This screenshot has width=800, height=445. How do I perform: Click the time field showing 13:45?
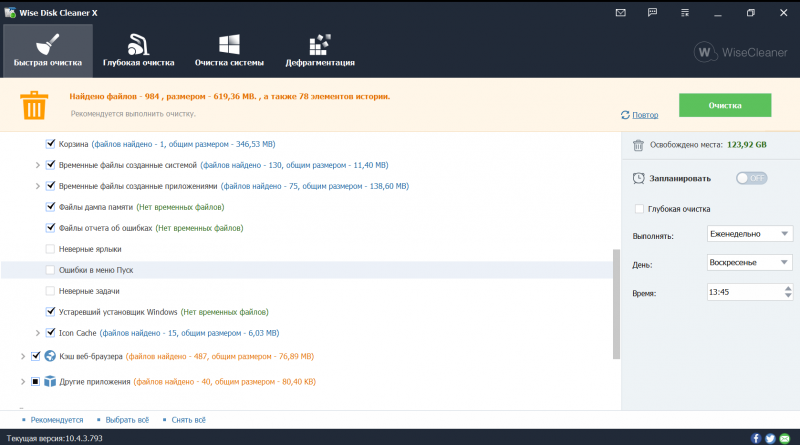coord(745,292)
